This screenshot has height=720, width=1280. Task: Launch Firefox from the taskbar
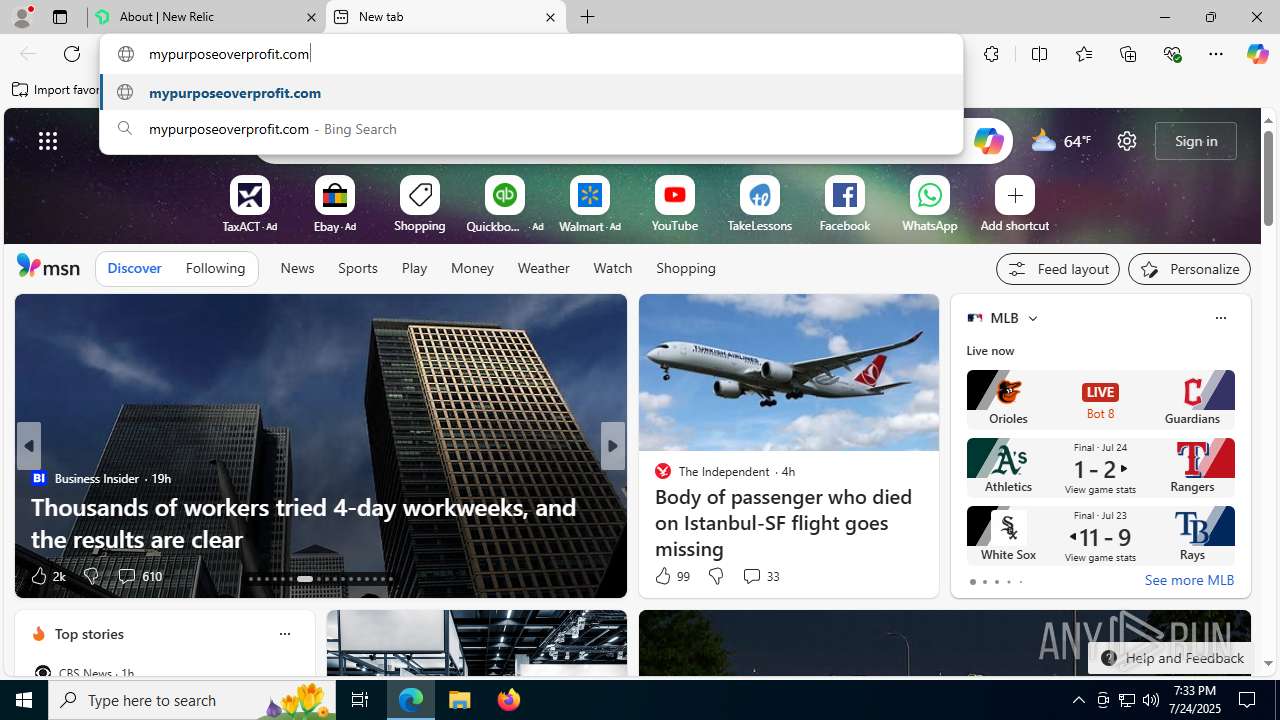(x=509, y=700)
